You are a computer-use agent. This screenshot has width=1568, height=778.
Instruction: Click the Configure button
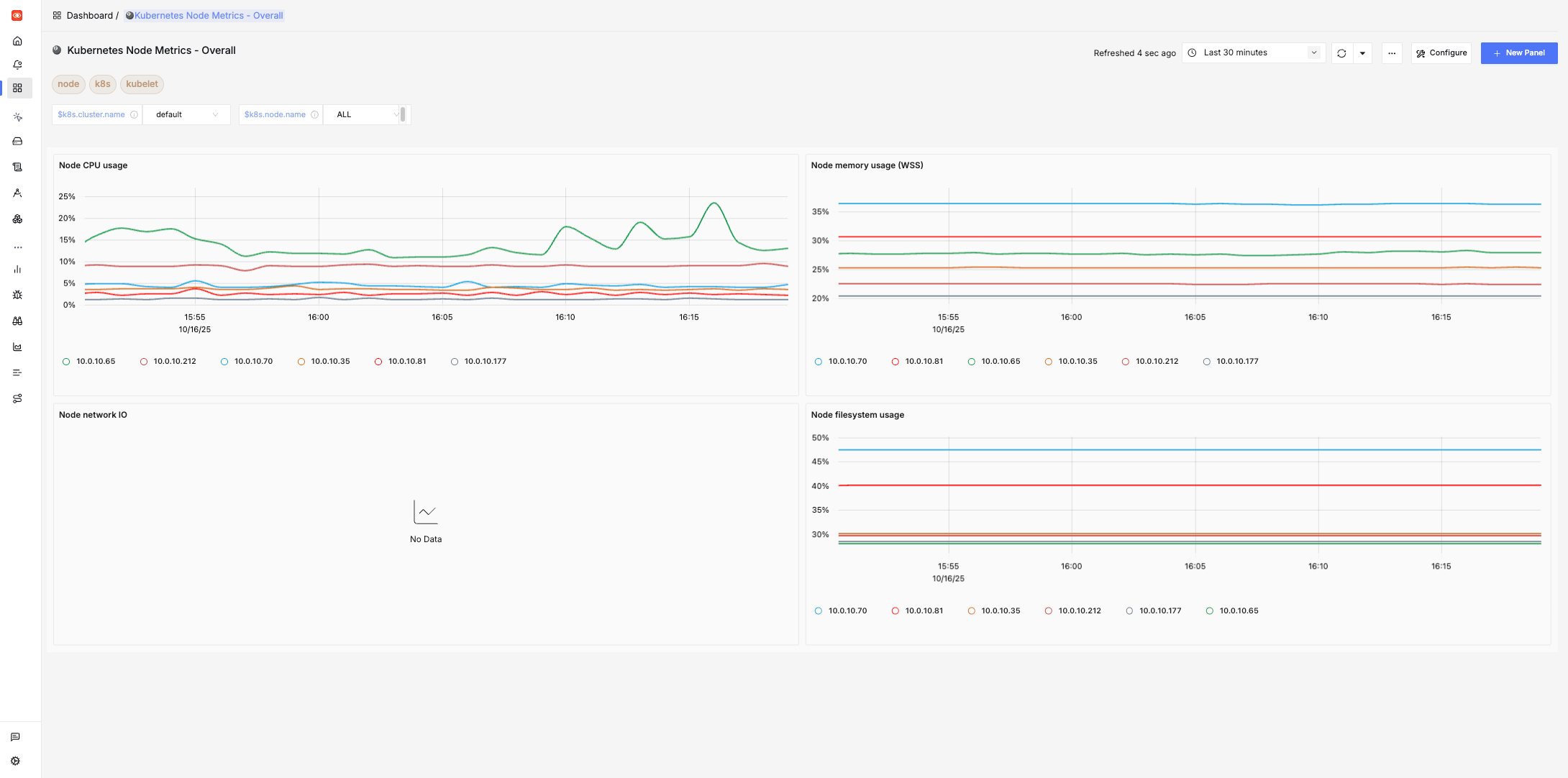point(1441,52)
